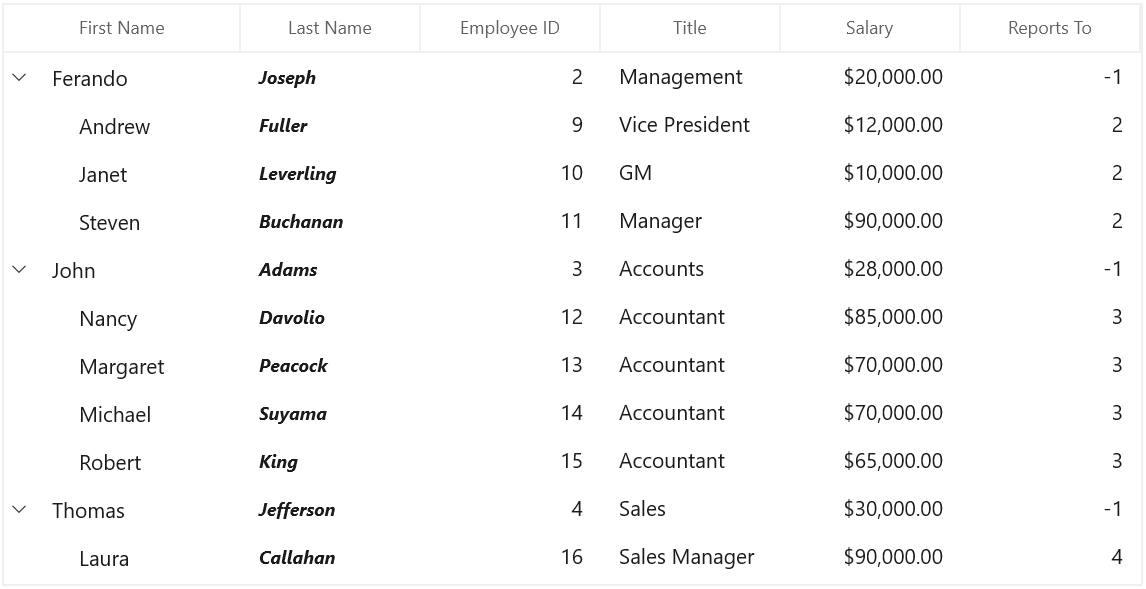Click the last name Callahan
Screen dimensions: 1146x589
297,558
